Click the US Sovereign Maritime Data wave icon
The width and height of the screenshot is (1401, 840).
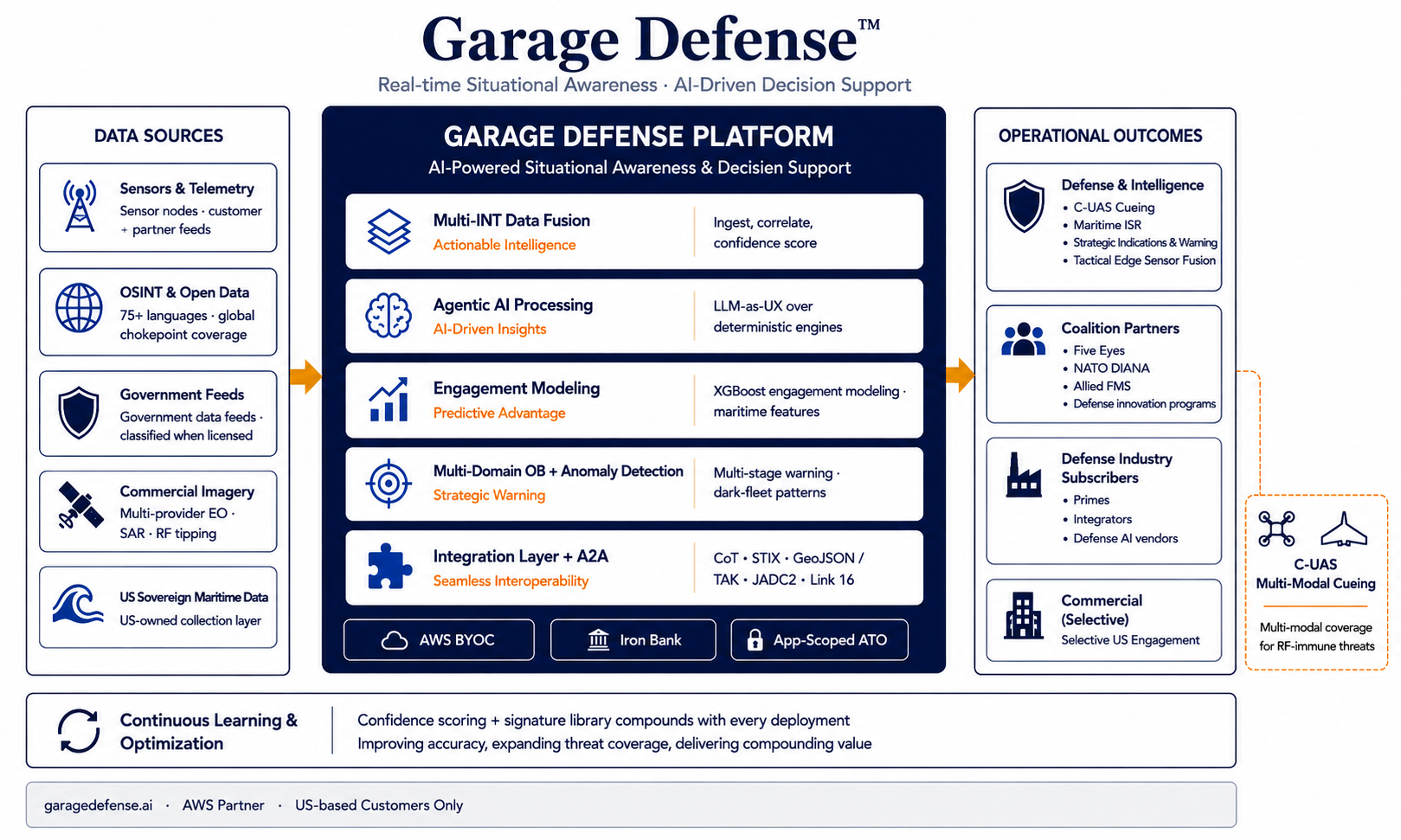[x=78, y=604]
